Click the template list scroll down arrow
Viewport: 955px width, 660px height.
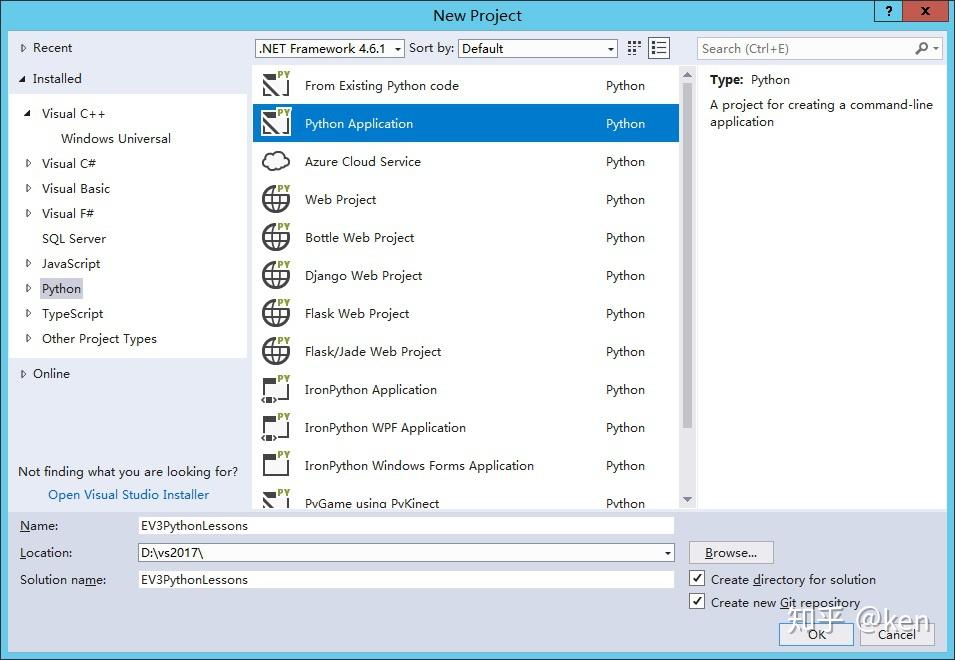click(687, 499)
